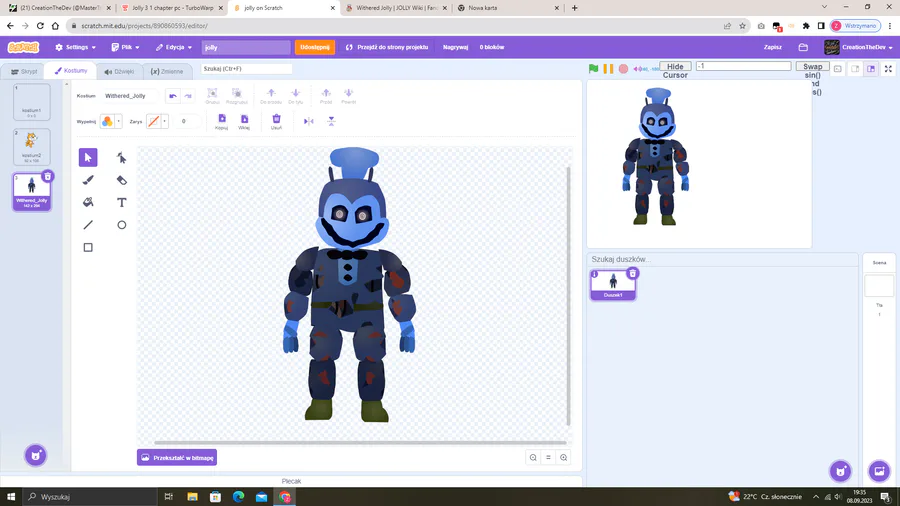Select the Fill bucket tool
The width and height of the screenshot is (900, 506).
pos(88,203)
